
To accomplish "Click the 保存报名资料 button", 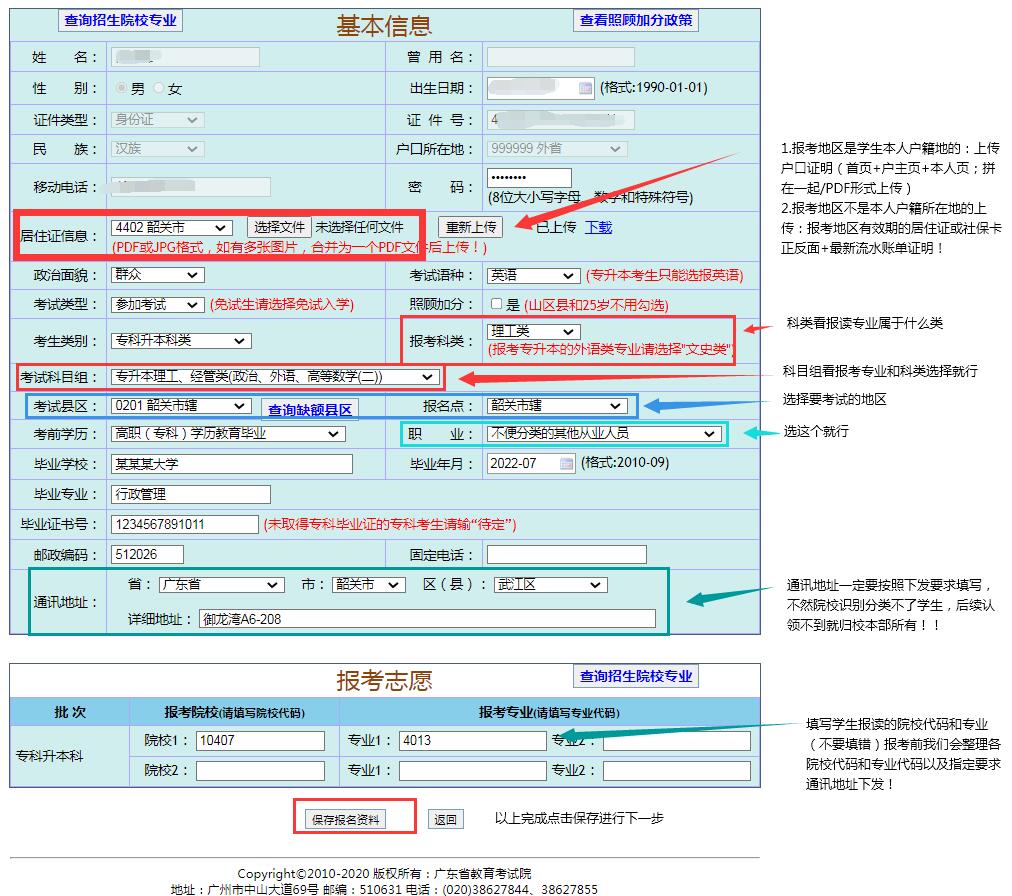I will click(345, 819).
